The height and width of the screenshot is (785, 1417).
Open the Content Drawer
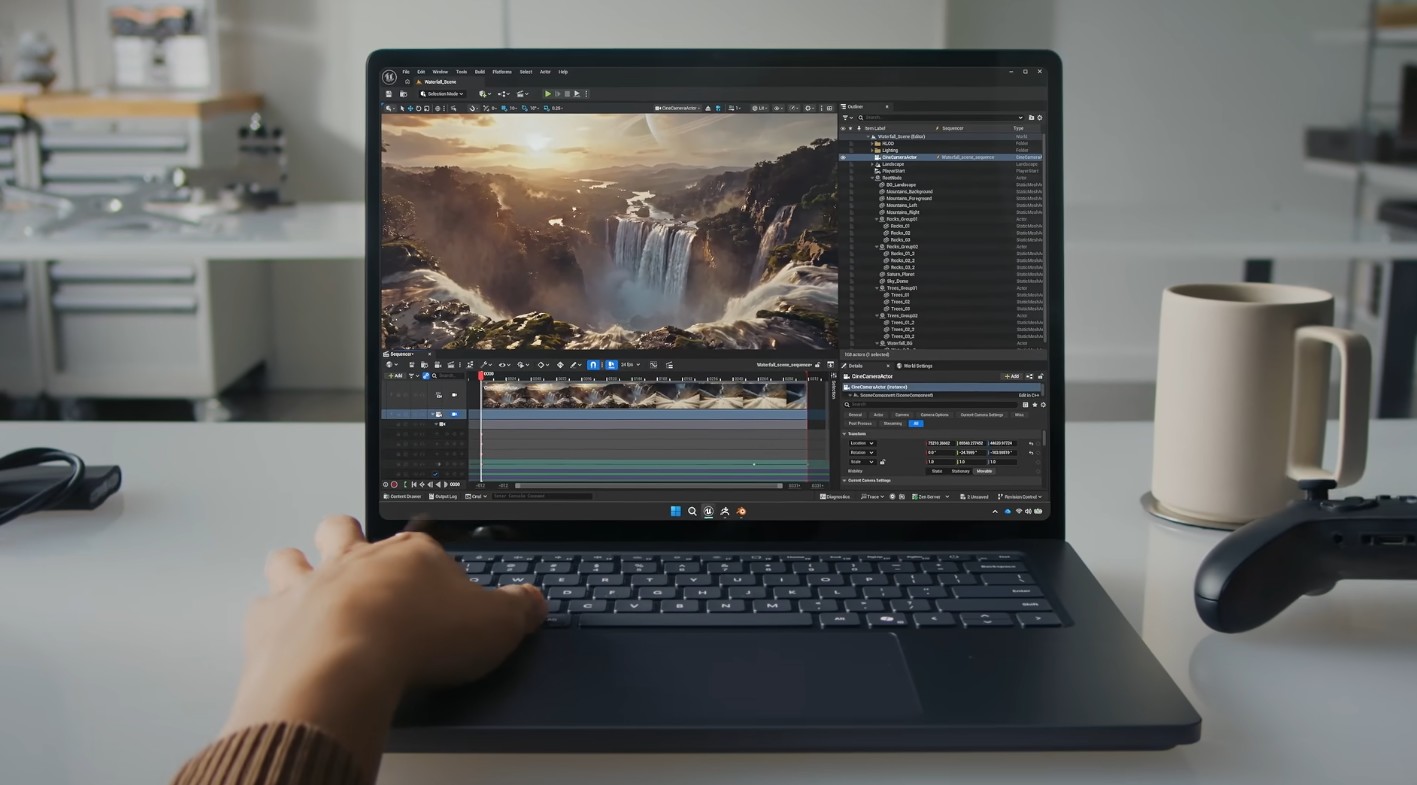click(x=403, y=496)
